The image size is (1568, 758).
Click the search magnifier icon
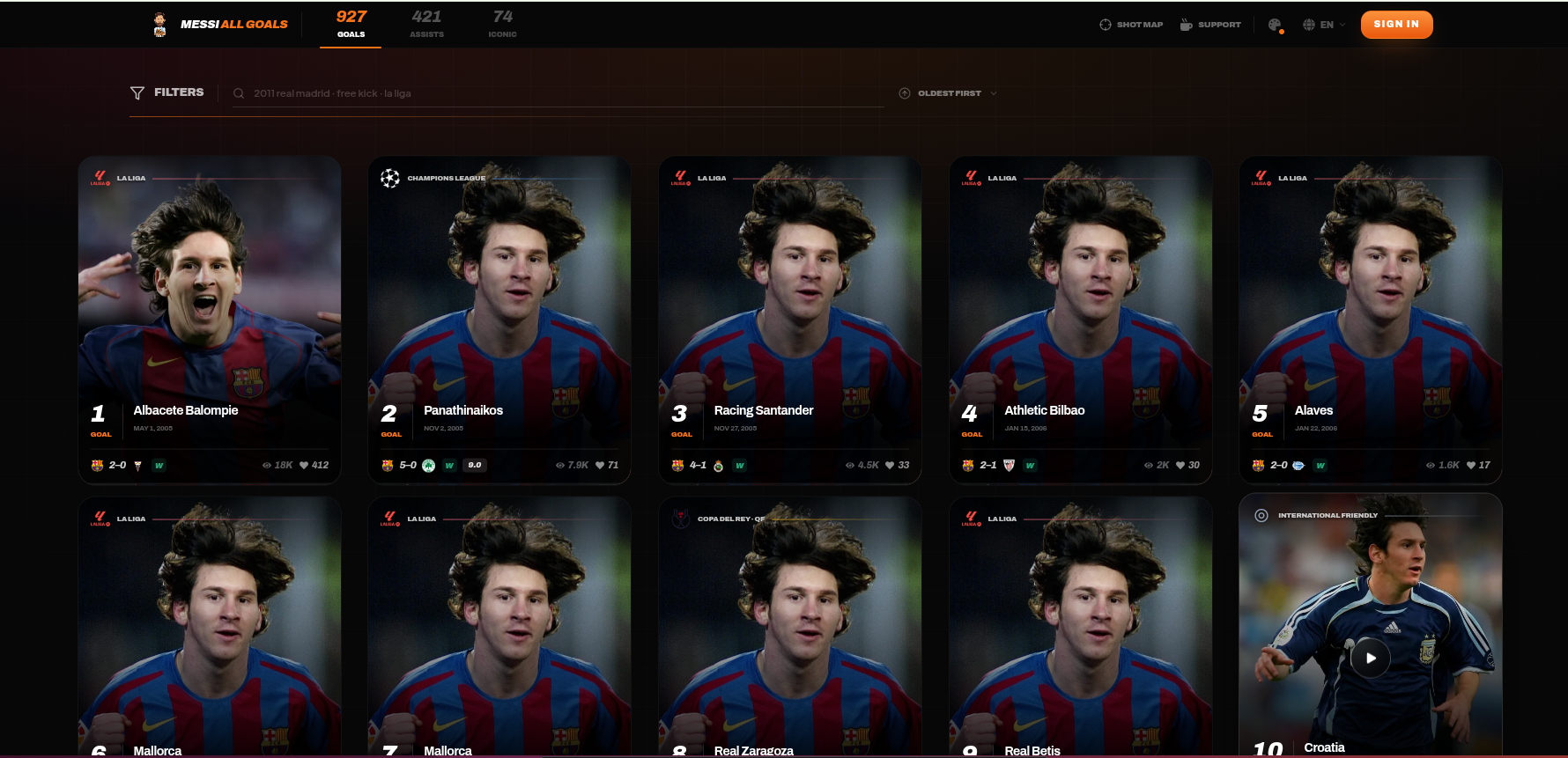[x=239, y=93]
